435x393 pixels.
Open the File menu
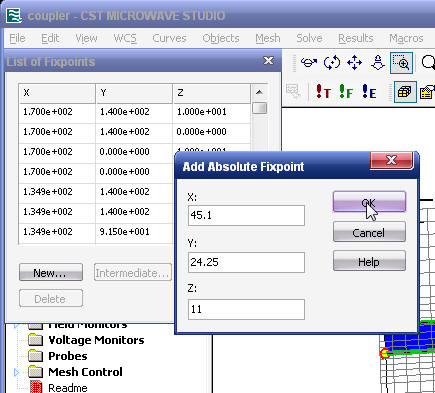tap(17, 38)
